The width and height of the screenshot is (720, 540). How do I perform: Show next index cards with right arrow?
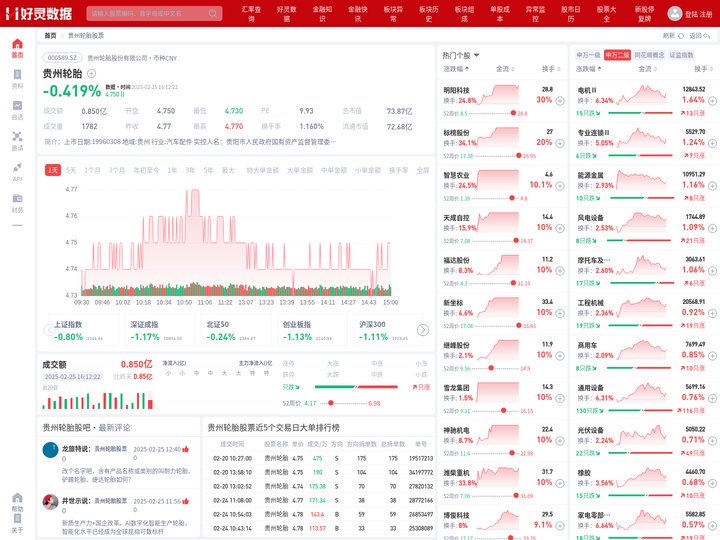tap(423, 330)
